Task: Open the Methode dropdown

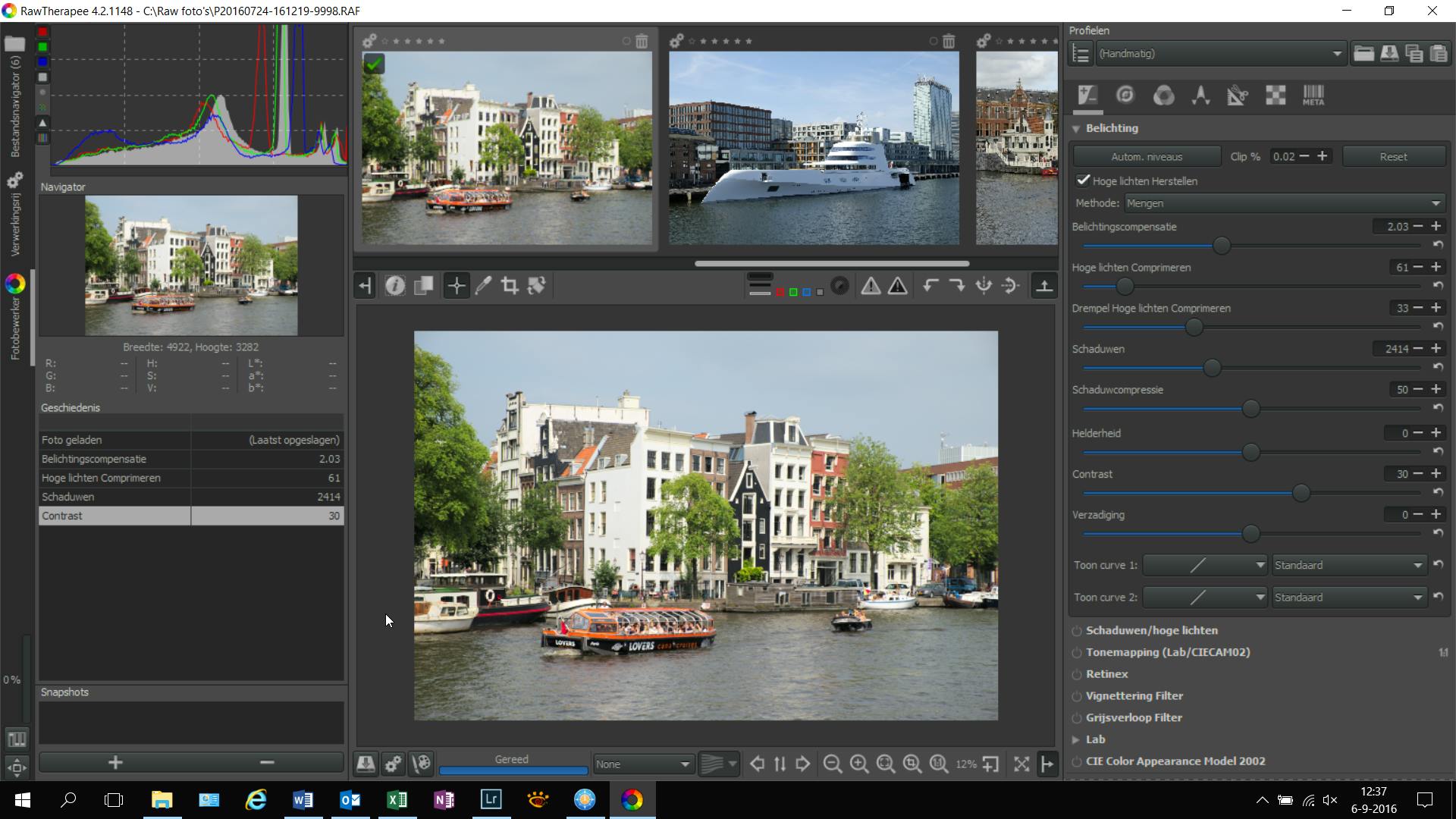Action: pos(1283,203)
